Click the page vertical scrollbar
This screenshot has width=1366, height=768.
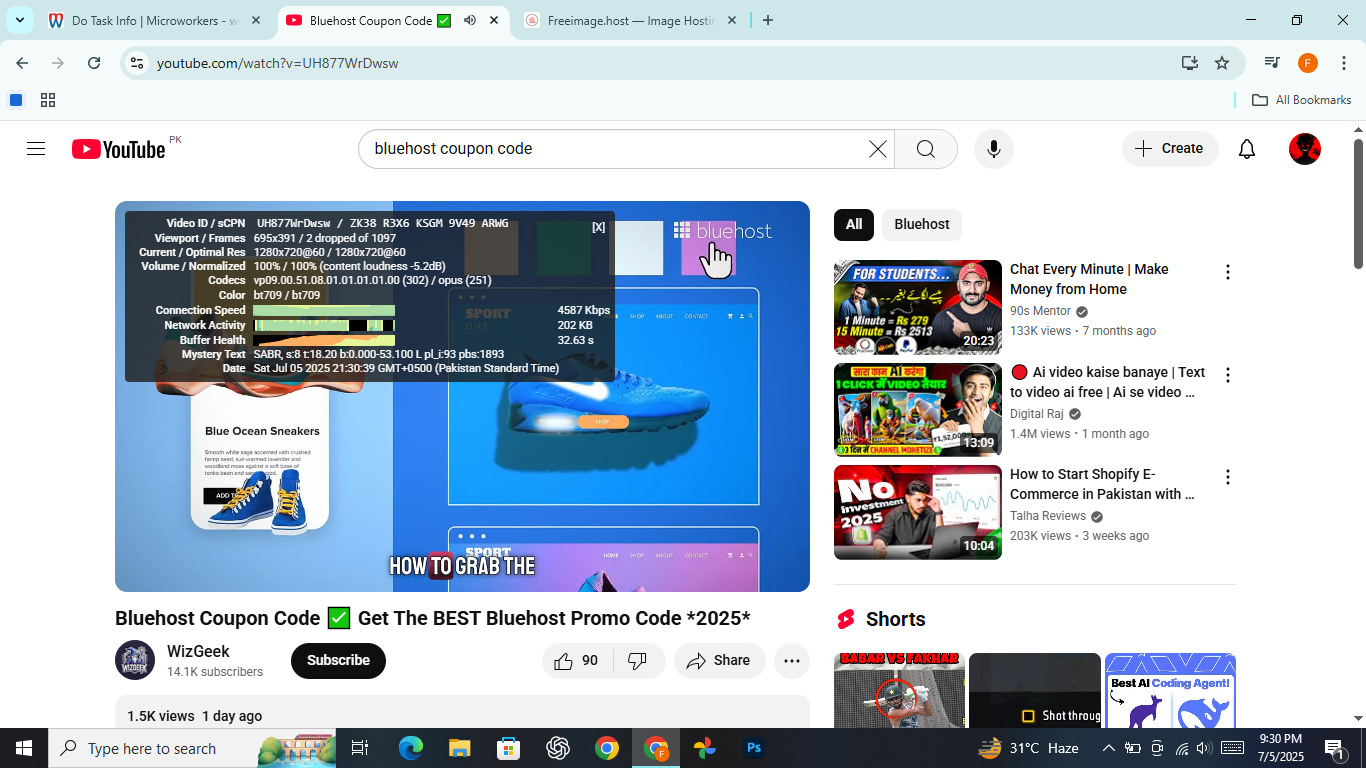click(1358, 204)
